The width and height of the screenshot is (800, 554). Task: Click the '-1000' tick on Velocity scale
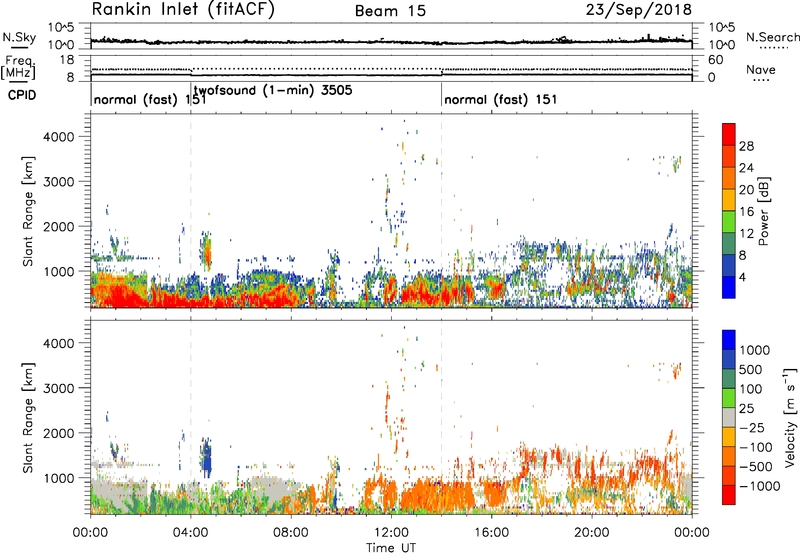760,486
